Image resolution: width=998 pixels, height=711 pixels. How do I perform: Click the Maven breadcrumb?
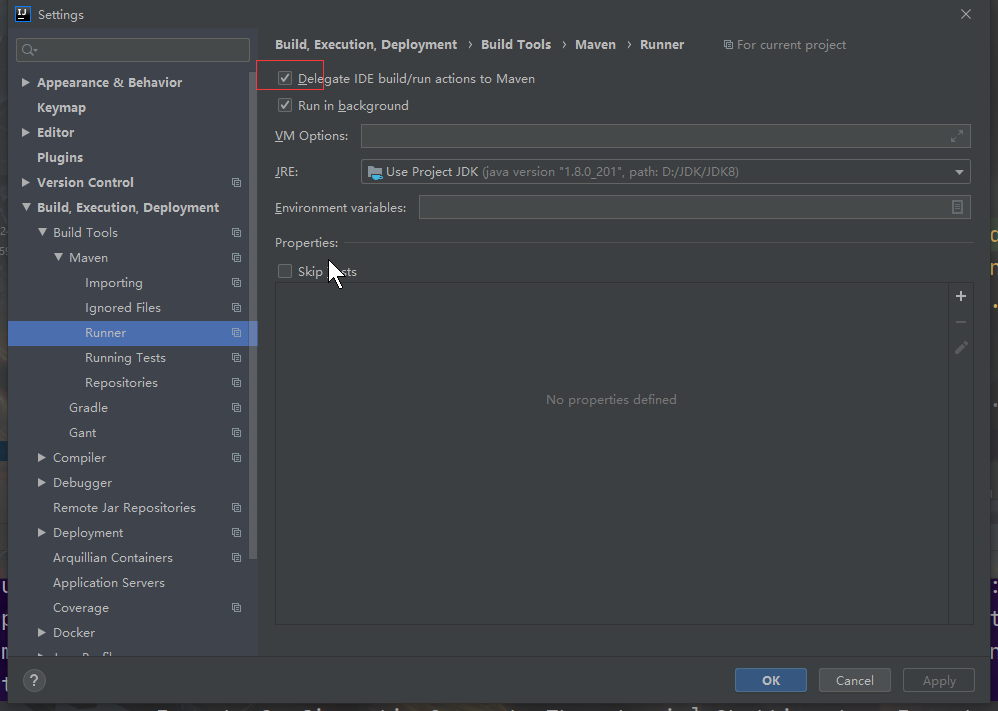click(x=596, y=45)
